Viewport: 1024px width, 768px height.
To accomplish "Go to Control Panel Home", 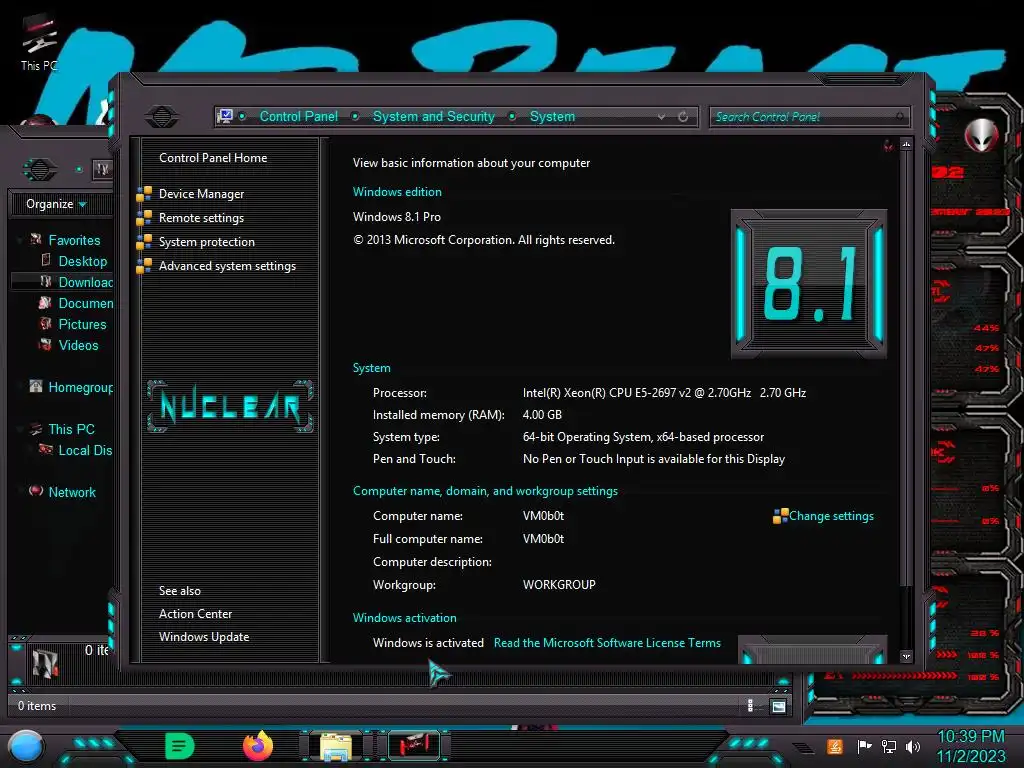I will click(213, 158).
